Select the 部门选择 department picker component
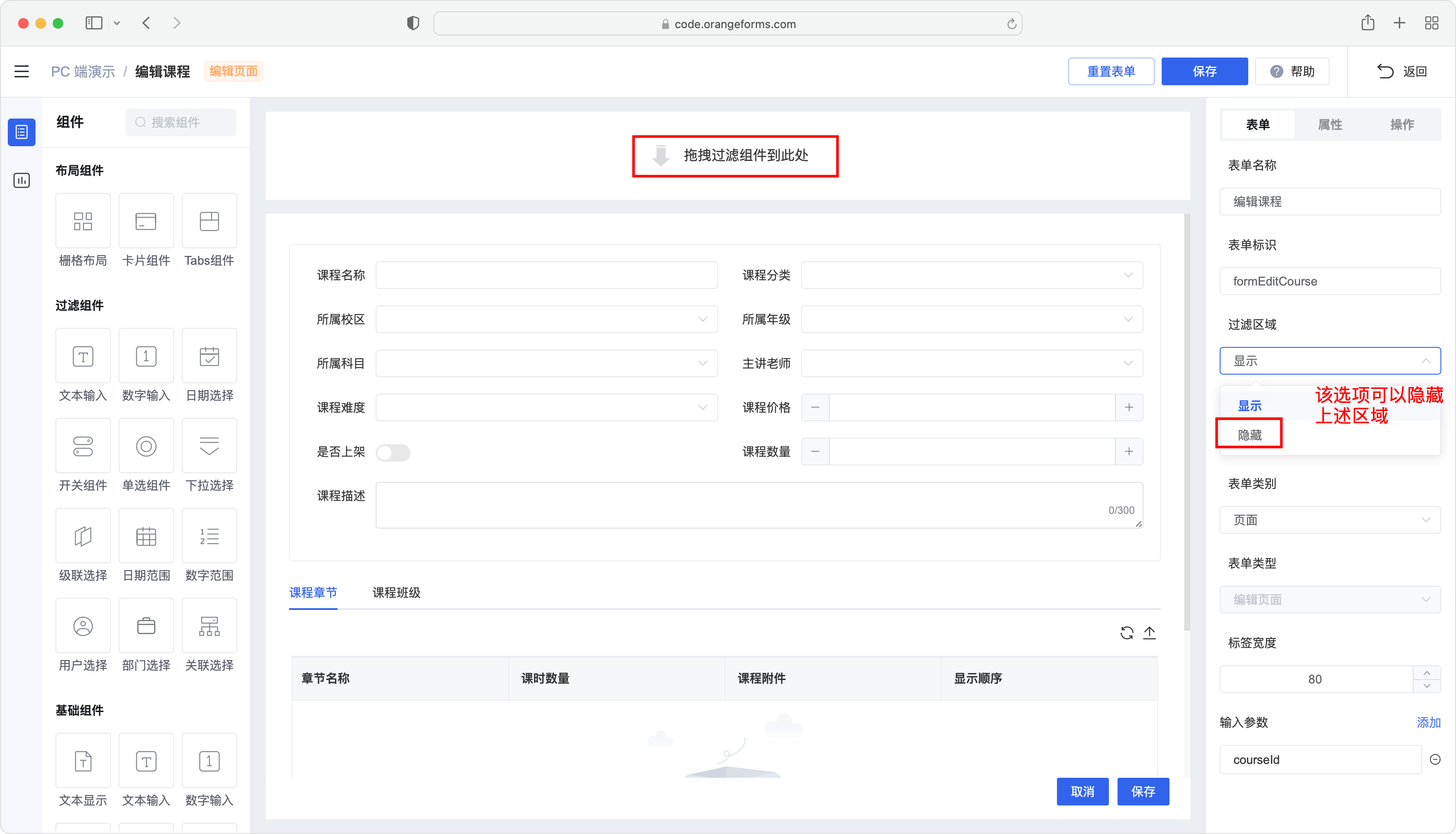This screenshot has width=1456, height=834. tap(145, 626)
